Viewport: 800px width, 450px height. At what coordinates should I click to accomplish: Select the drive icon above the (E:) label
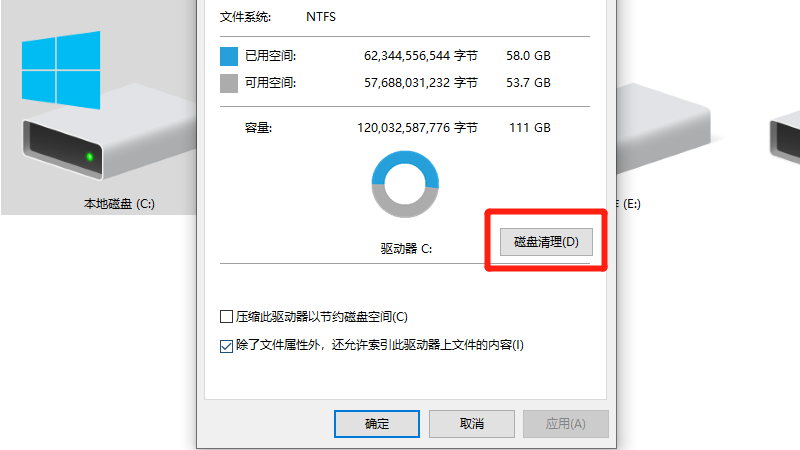point(663,128)
